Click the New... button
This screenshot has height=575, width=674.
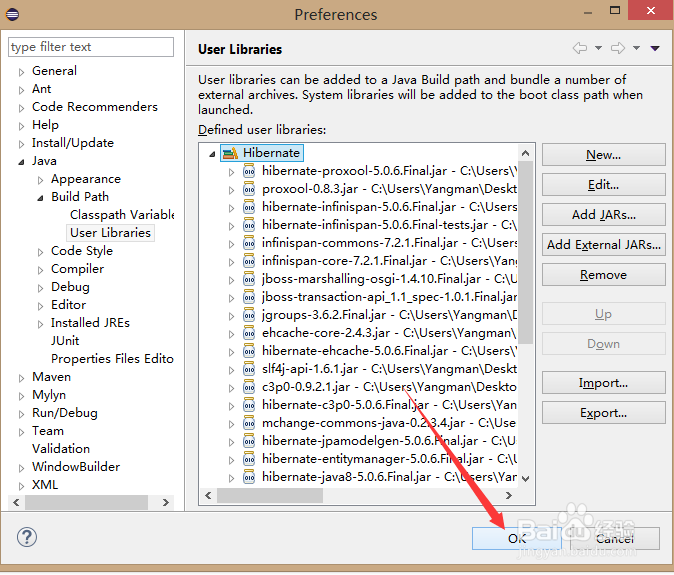tap(604, 155)
